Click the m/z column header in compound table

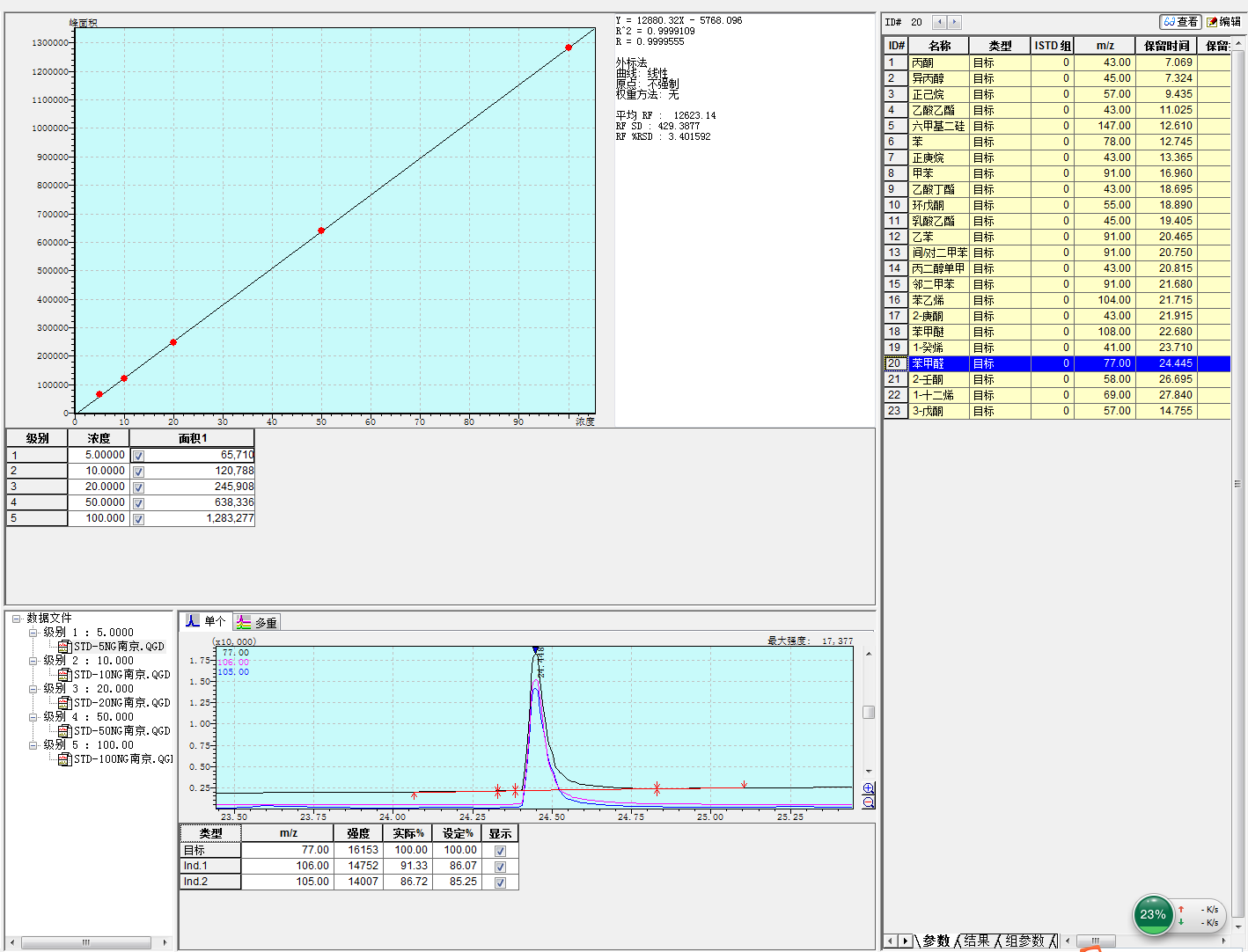pyautogui.click(x=1105, y=46)
